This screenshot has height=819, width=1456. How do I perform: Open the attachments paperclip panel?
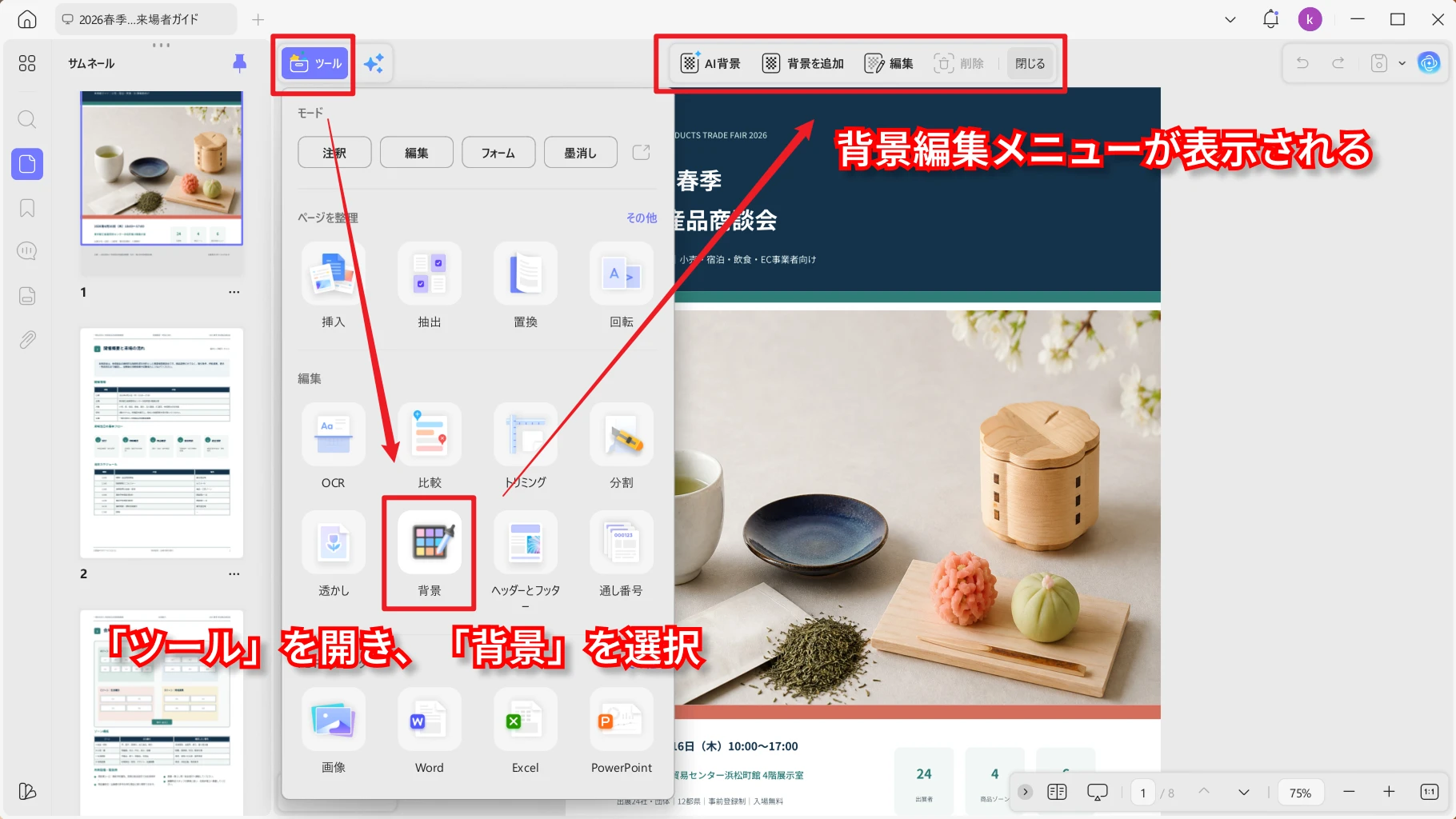(27, 339)
